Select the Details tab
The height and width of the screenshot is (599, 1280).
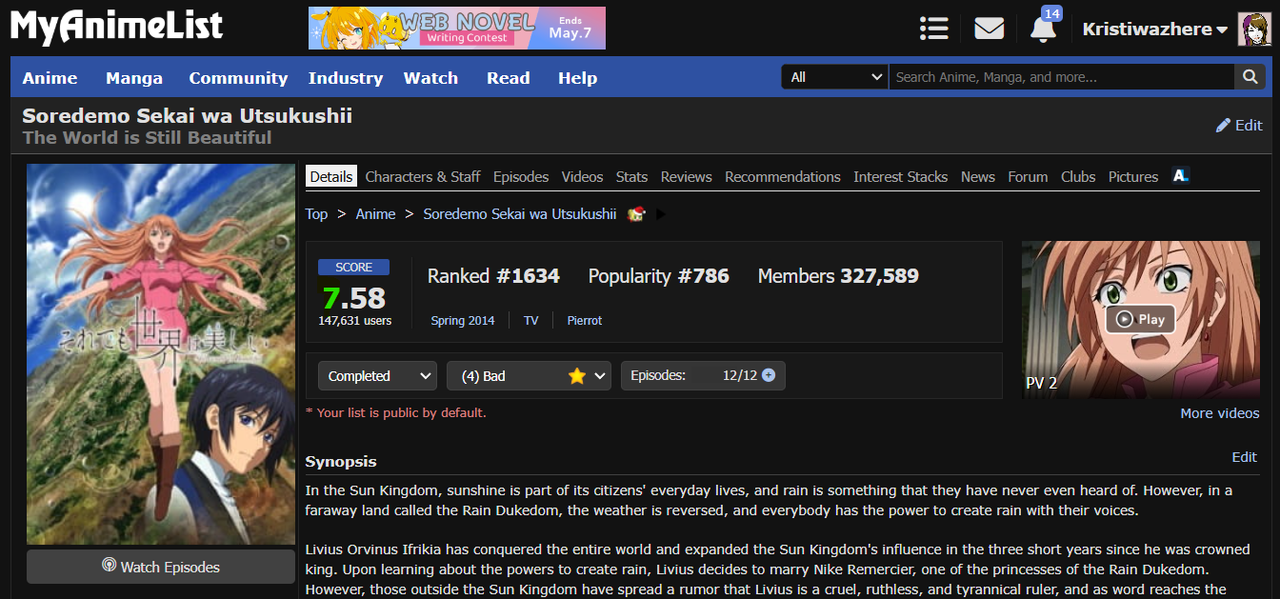click(331, 176)
